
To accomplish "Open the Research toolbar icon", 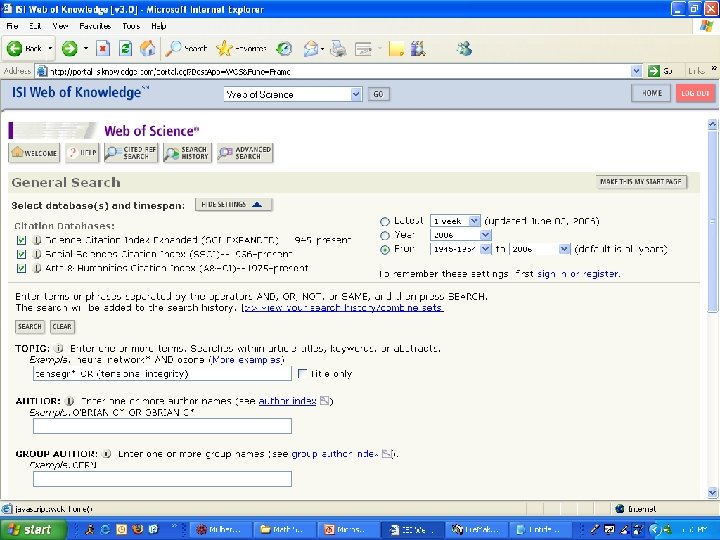I will 418,48.
